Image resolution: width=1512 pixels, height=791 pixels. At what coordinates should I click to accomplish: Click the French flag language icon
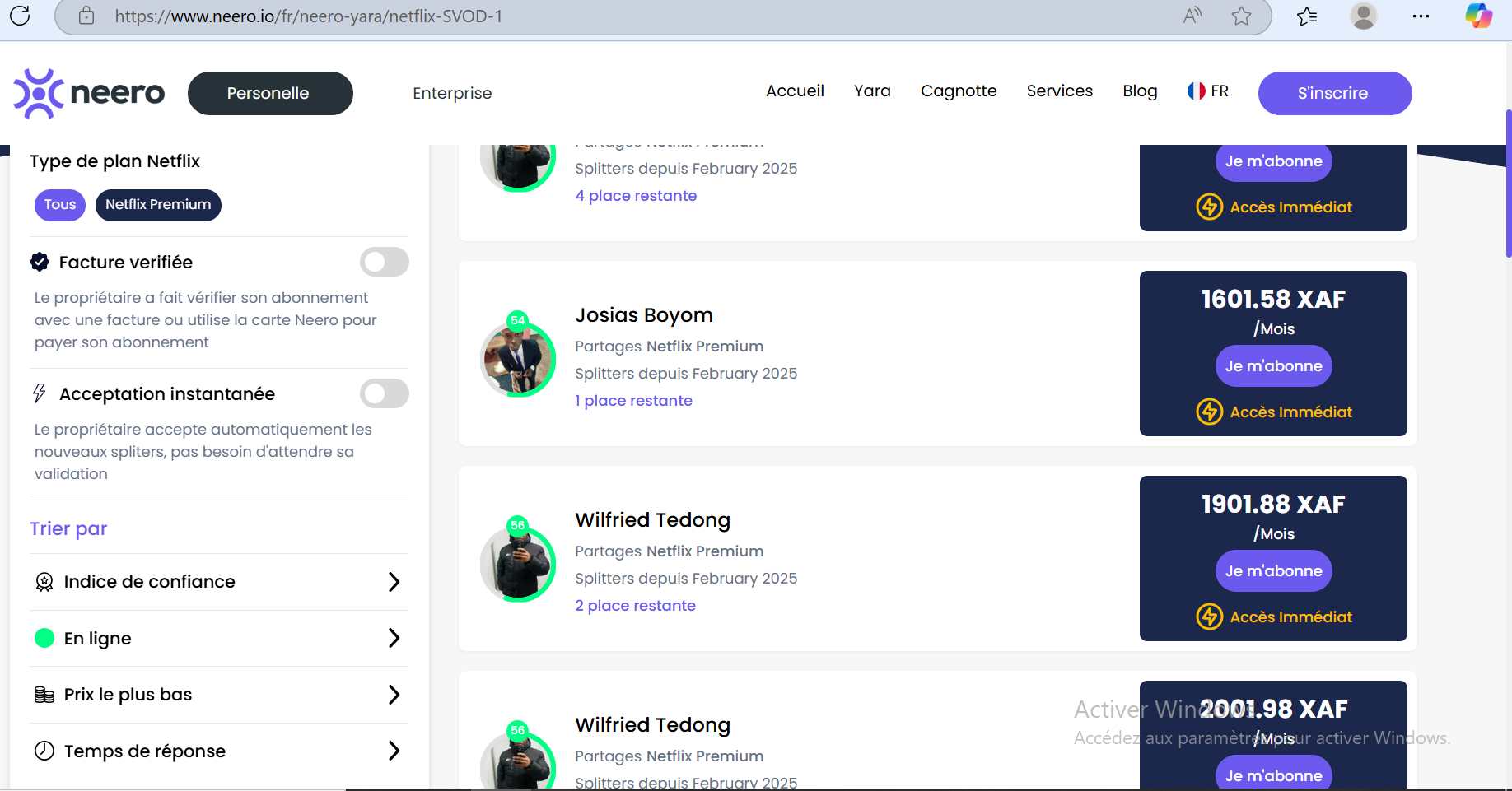pos(1196,91)
